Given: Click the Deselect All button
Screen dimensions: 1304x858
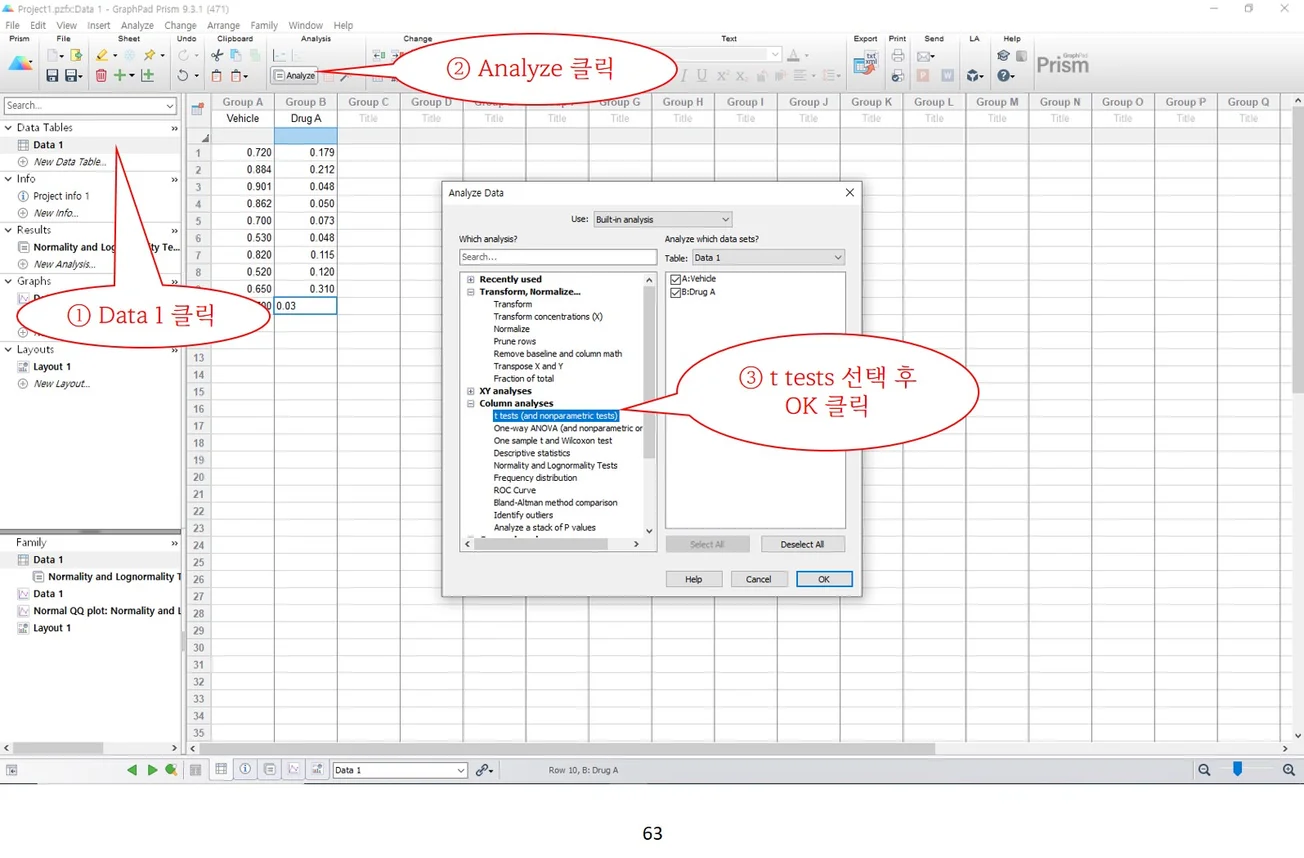Looking at the screenshot, I should (803, 544).
